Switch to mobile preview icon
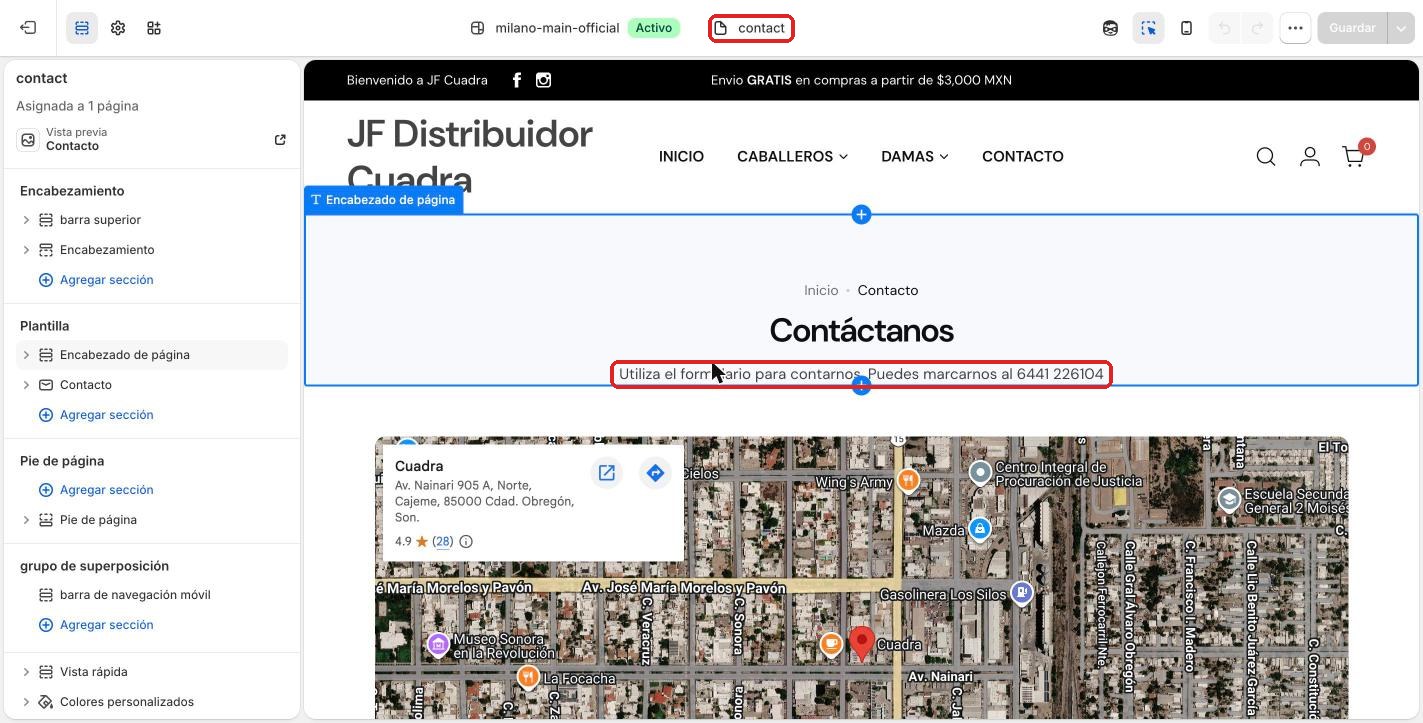This screenshot has width=1423, height=723. click(x=1186, y=28)
